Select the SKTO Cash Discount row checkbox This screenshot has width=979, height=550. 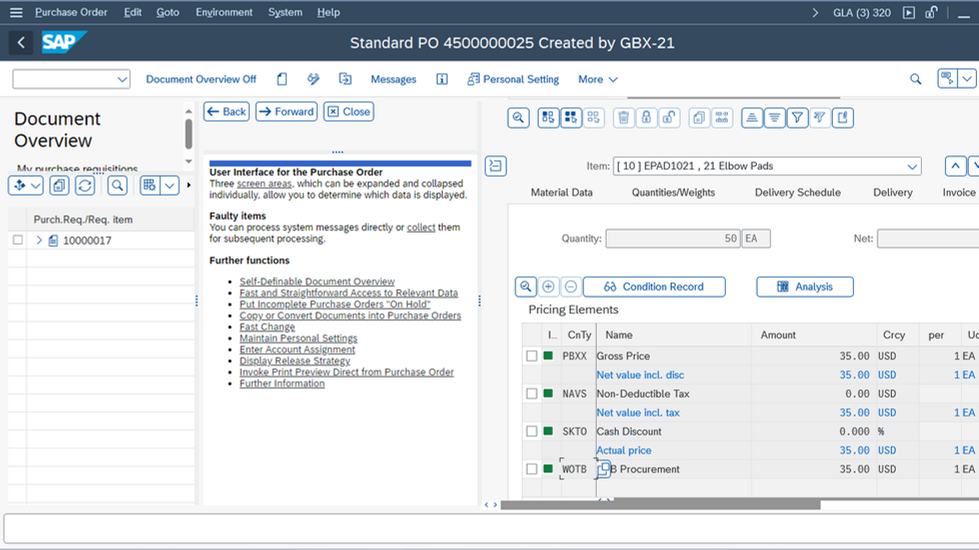pyautogui.click(x=531, y=431)
